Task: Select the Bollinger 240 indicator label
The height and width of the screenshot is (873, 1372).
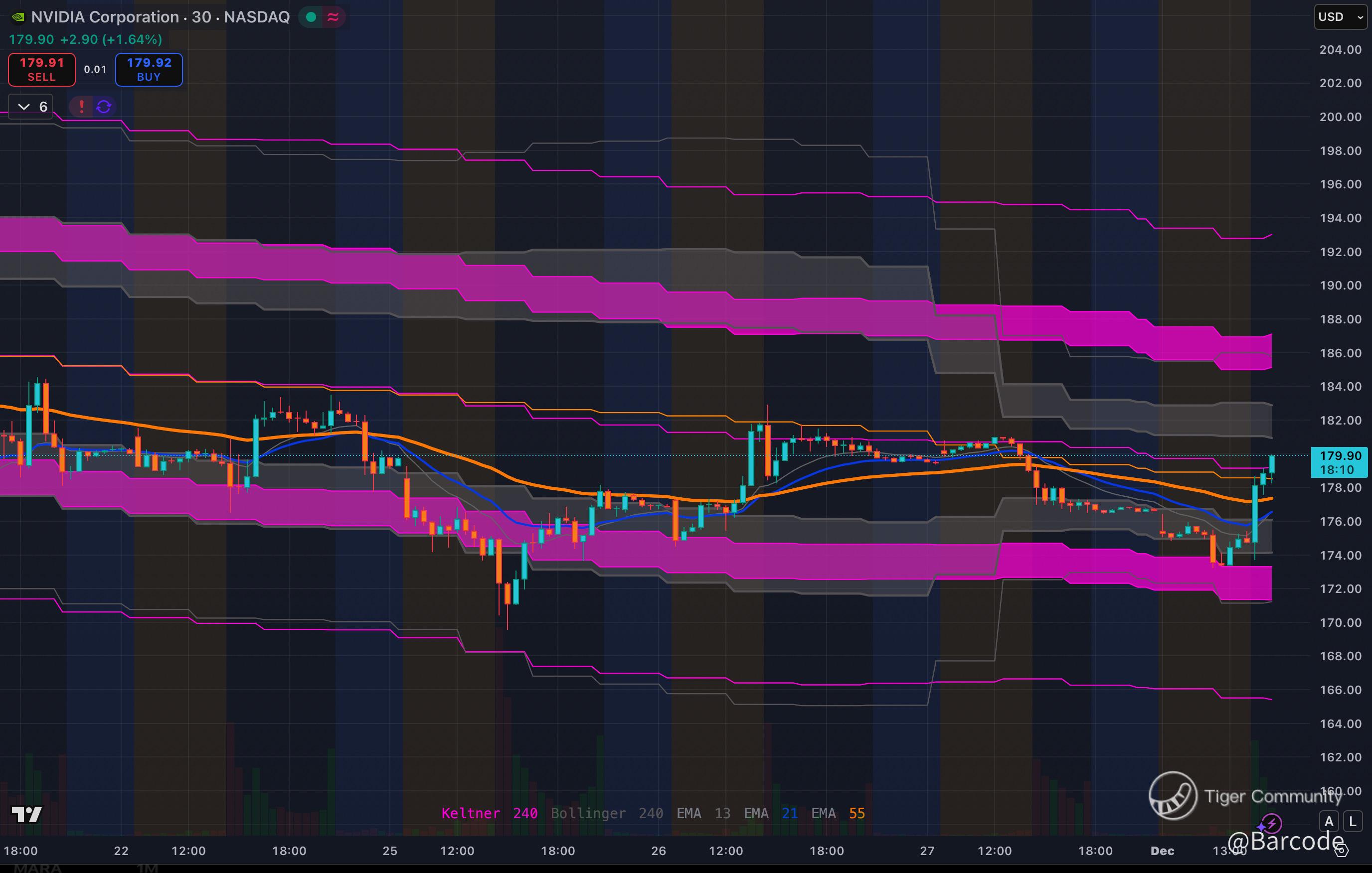Action: pos(606,813)
